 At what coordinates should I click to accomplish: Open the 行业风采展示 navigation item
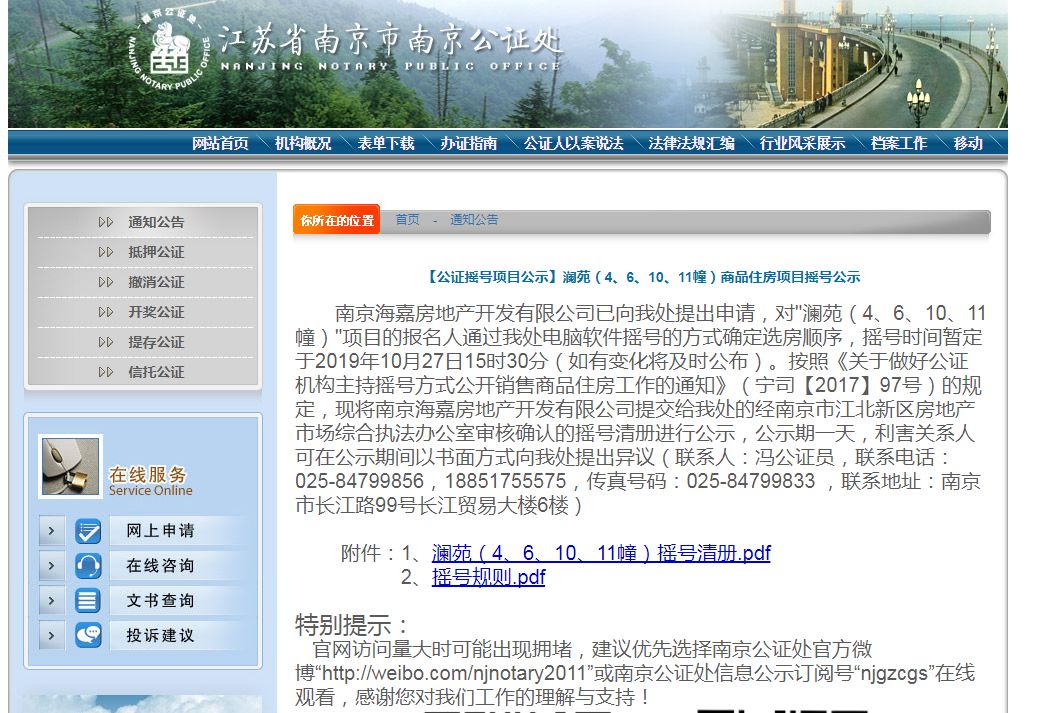[802, 143]
